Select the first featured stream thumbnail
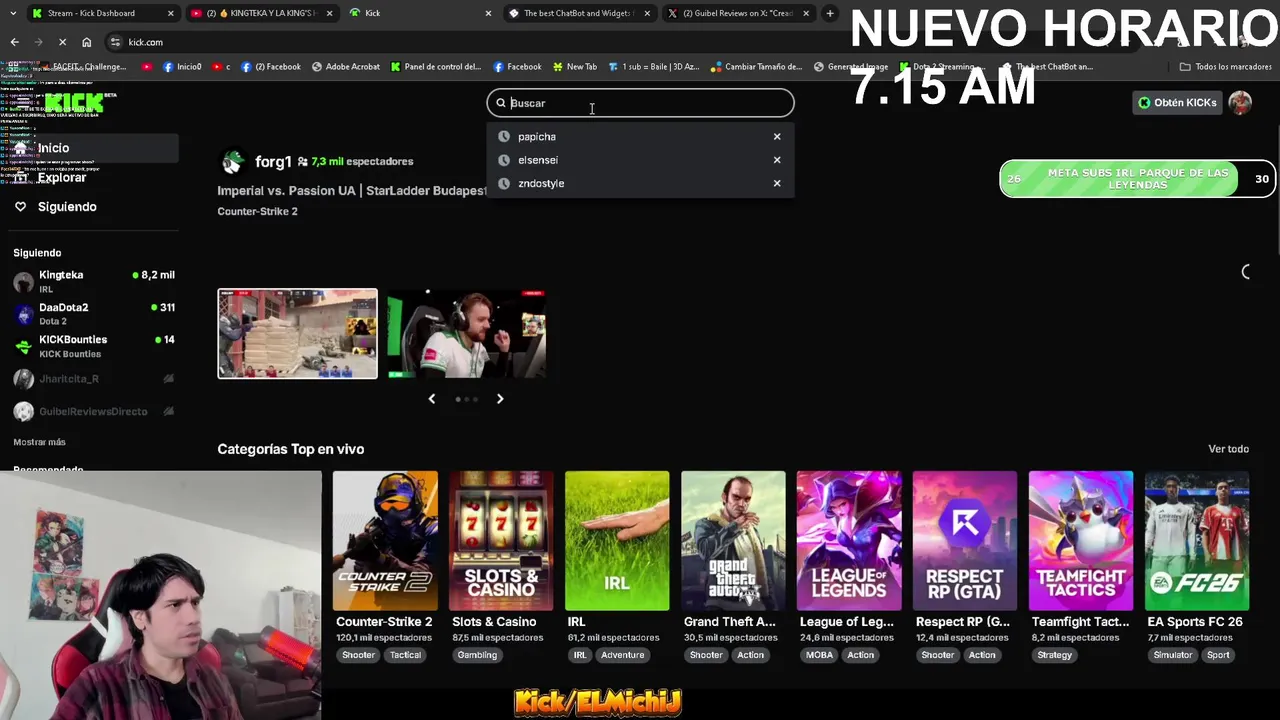Viewport: 1280px width, 720px height. click(x=298, y=334)
